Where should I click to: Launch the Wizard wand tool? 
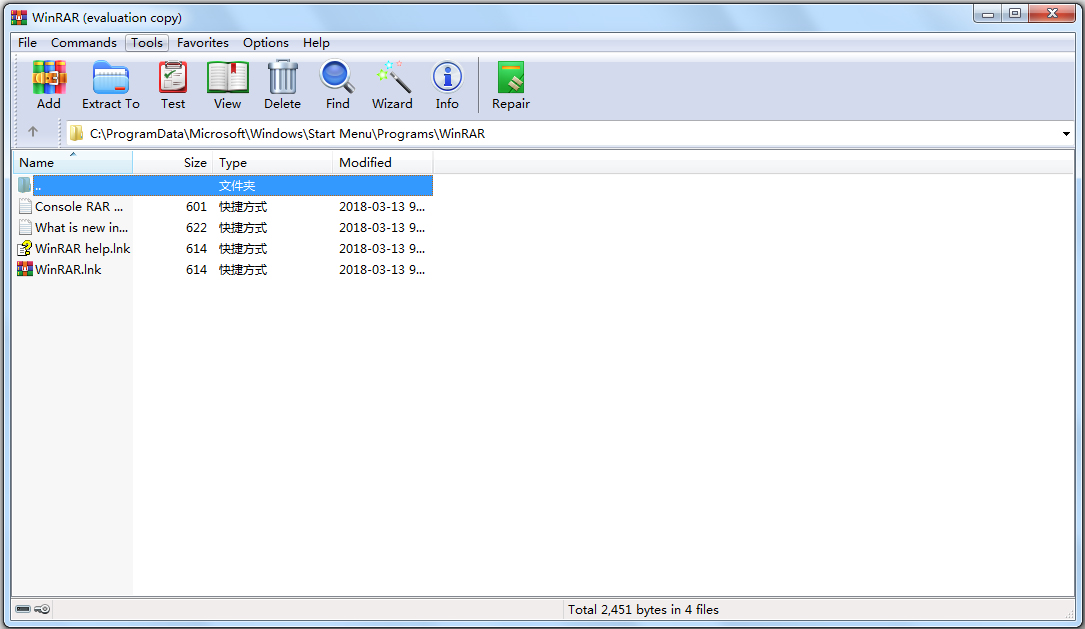pos(392,77)
